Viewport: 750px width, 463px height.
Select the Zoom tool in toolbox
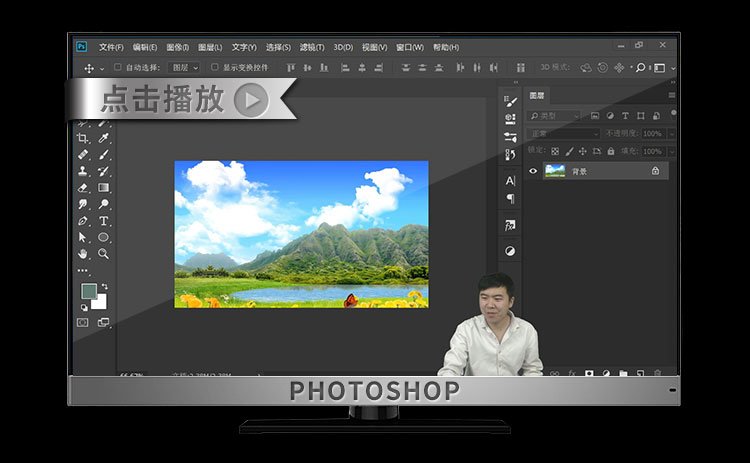pos(103,254)
